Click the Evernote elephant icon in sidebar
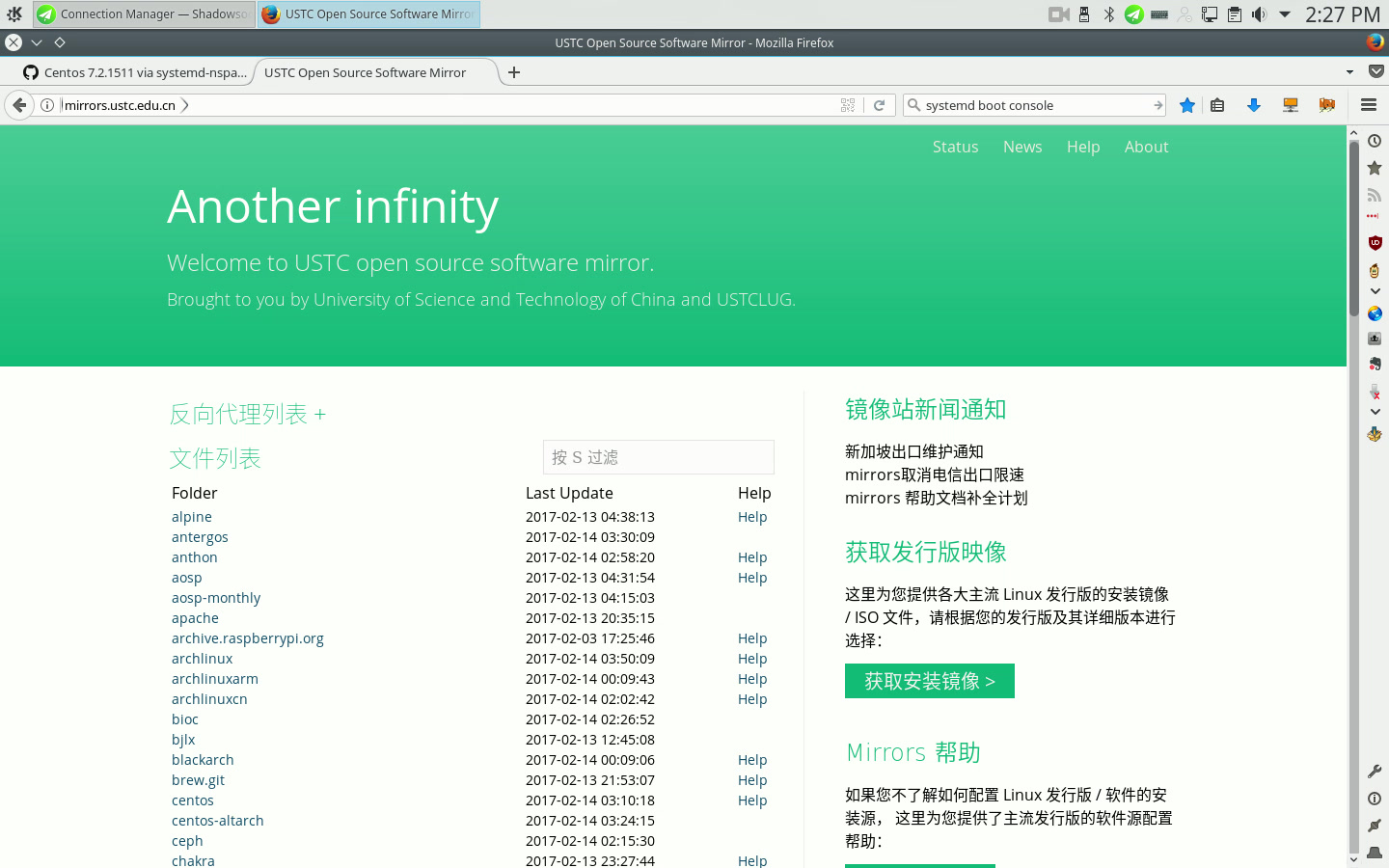This screenshot has width=1389, height=868. click(x=1375, y=364)
